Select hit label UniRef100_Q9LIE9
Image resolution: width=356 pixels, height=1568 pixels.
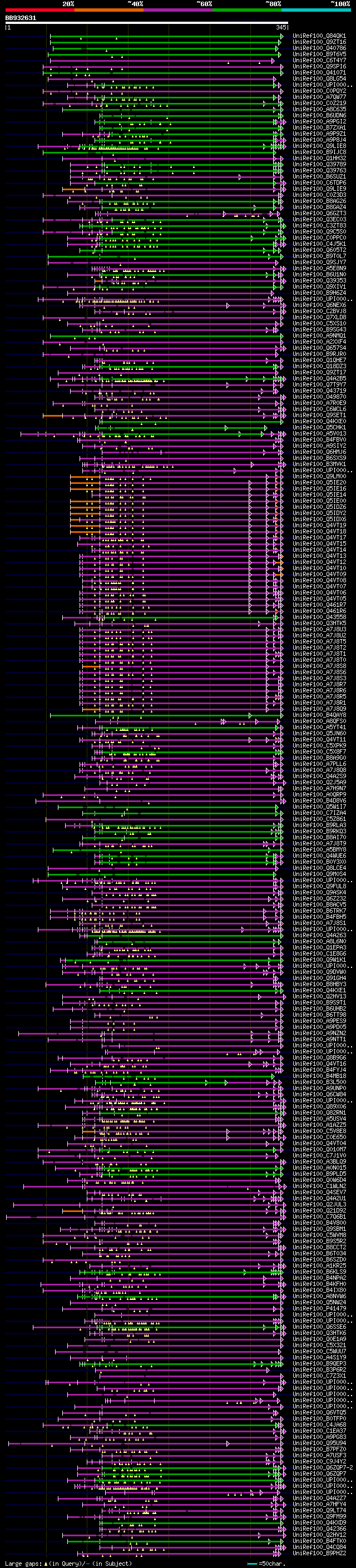[x=319, y=189]
